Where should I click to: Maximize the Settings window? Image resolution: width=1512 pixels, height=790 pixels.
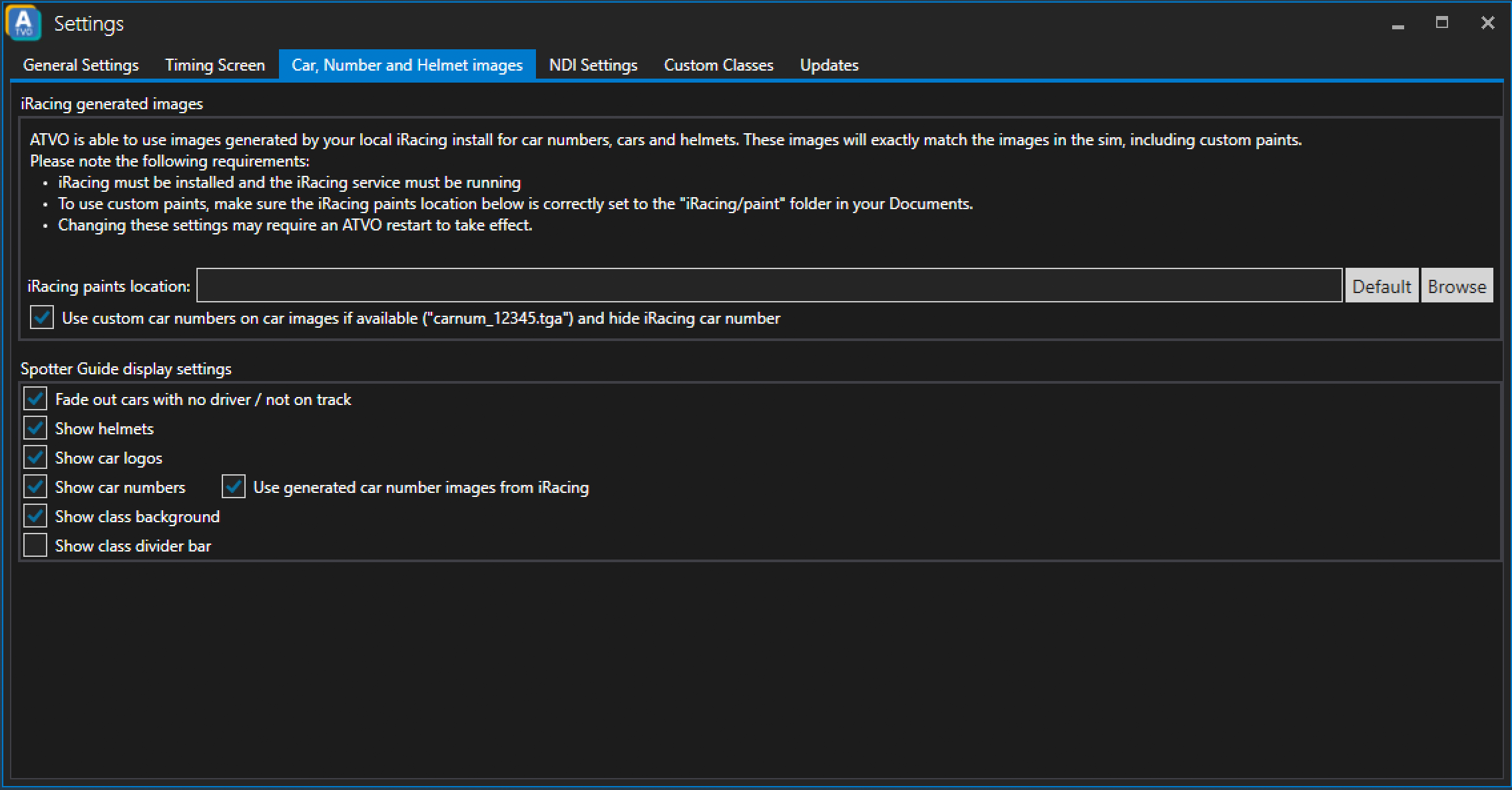1442,23
